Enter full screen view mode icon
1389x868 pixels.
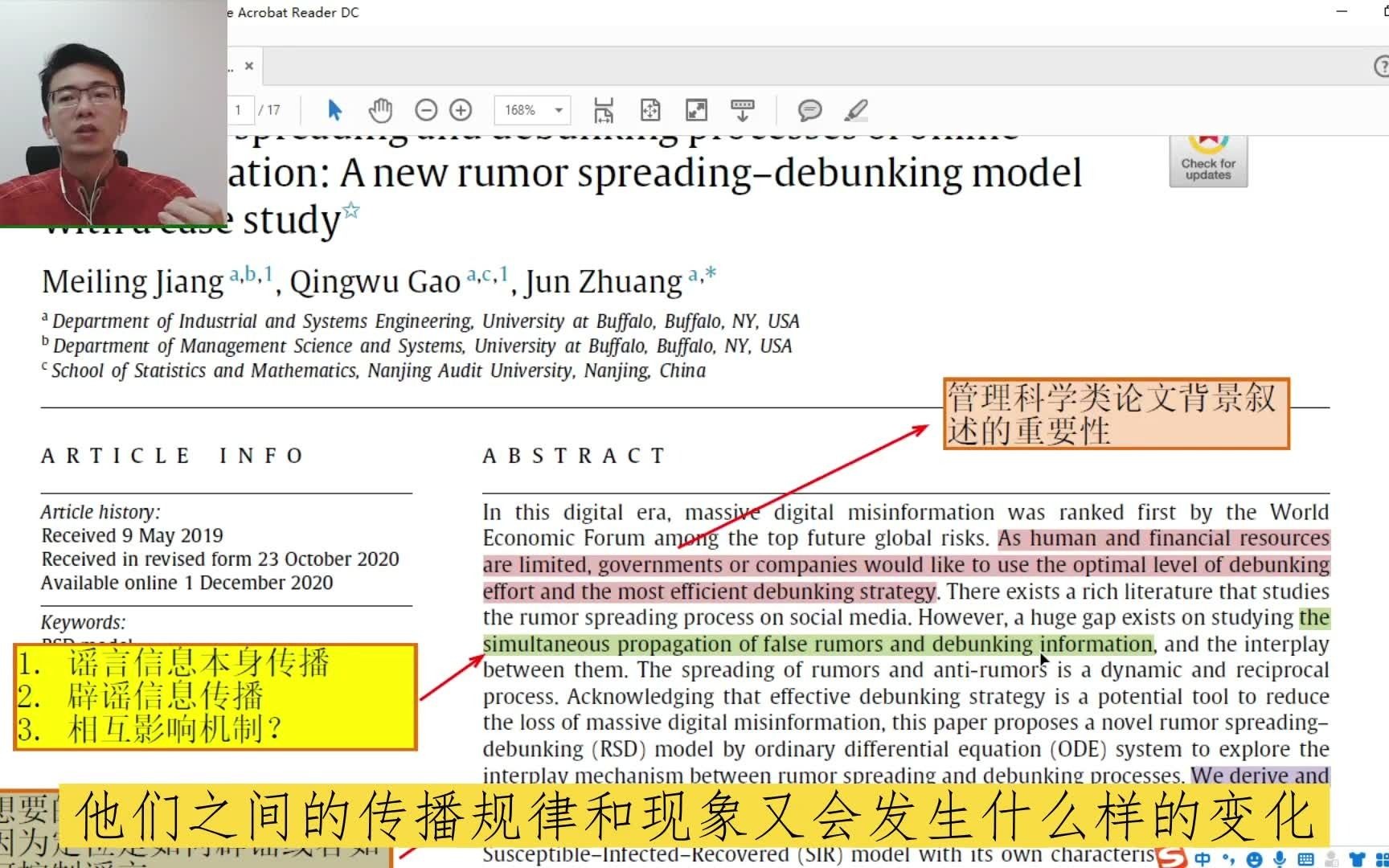click(696, 110)
